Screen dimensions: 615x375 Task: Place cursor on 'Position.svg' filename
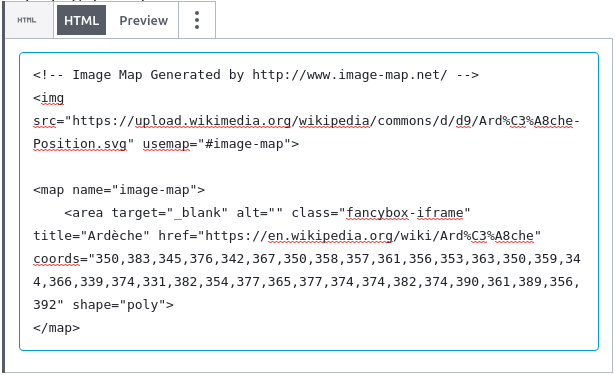point(80,144)
